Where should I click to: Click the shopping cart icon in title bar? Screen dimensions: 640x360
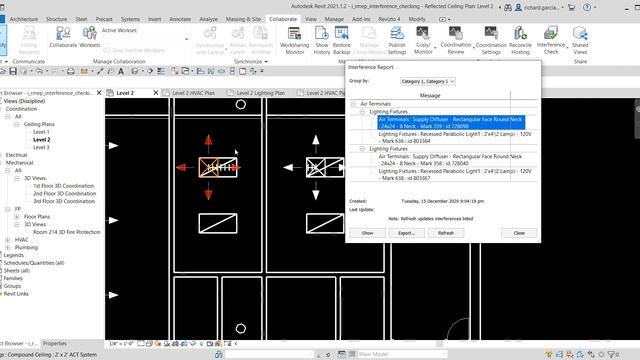571,7
